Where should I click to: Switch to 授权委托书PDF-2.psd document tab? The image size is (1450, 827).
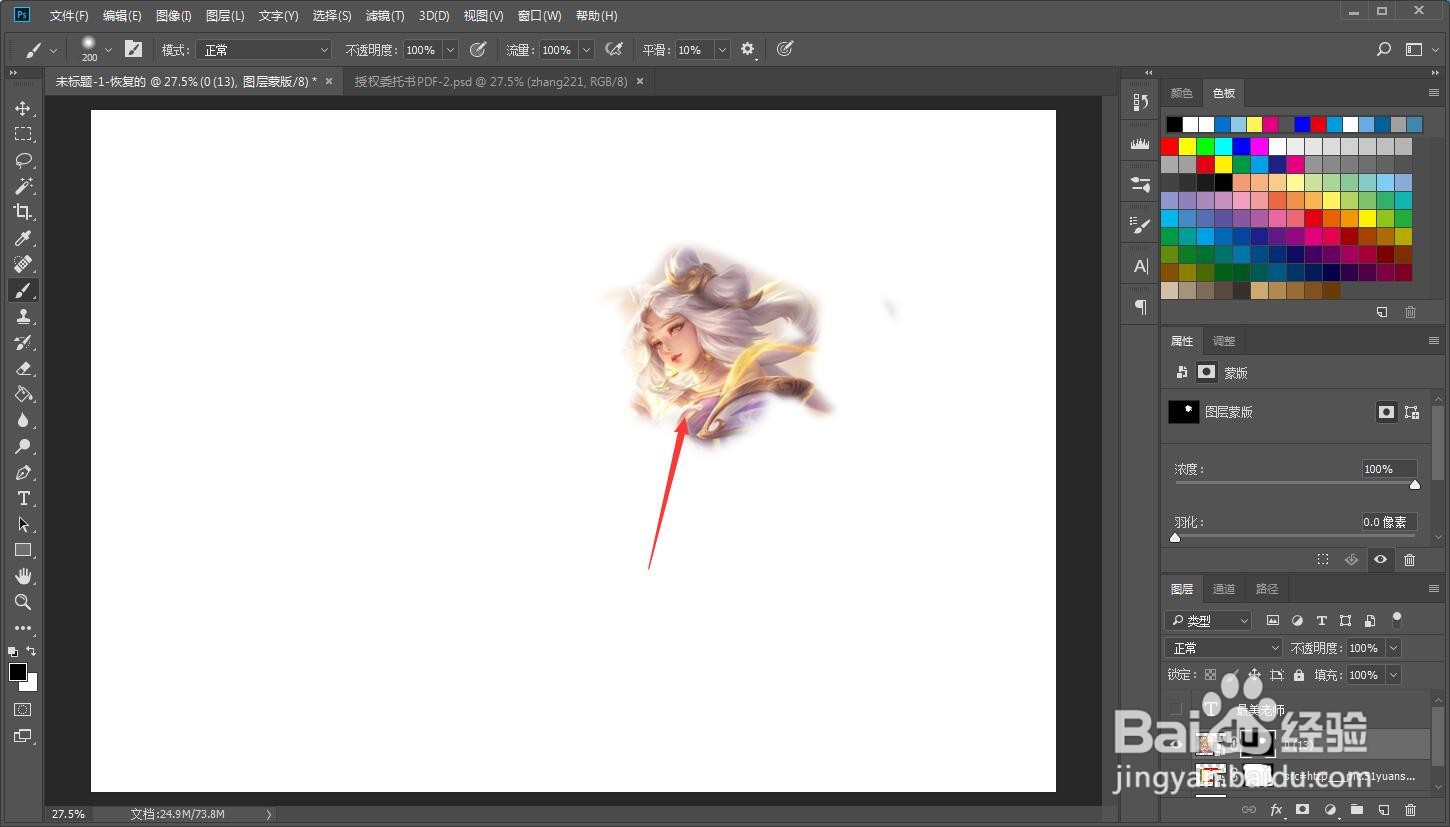point(491,81)
